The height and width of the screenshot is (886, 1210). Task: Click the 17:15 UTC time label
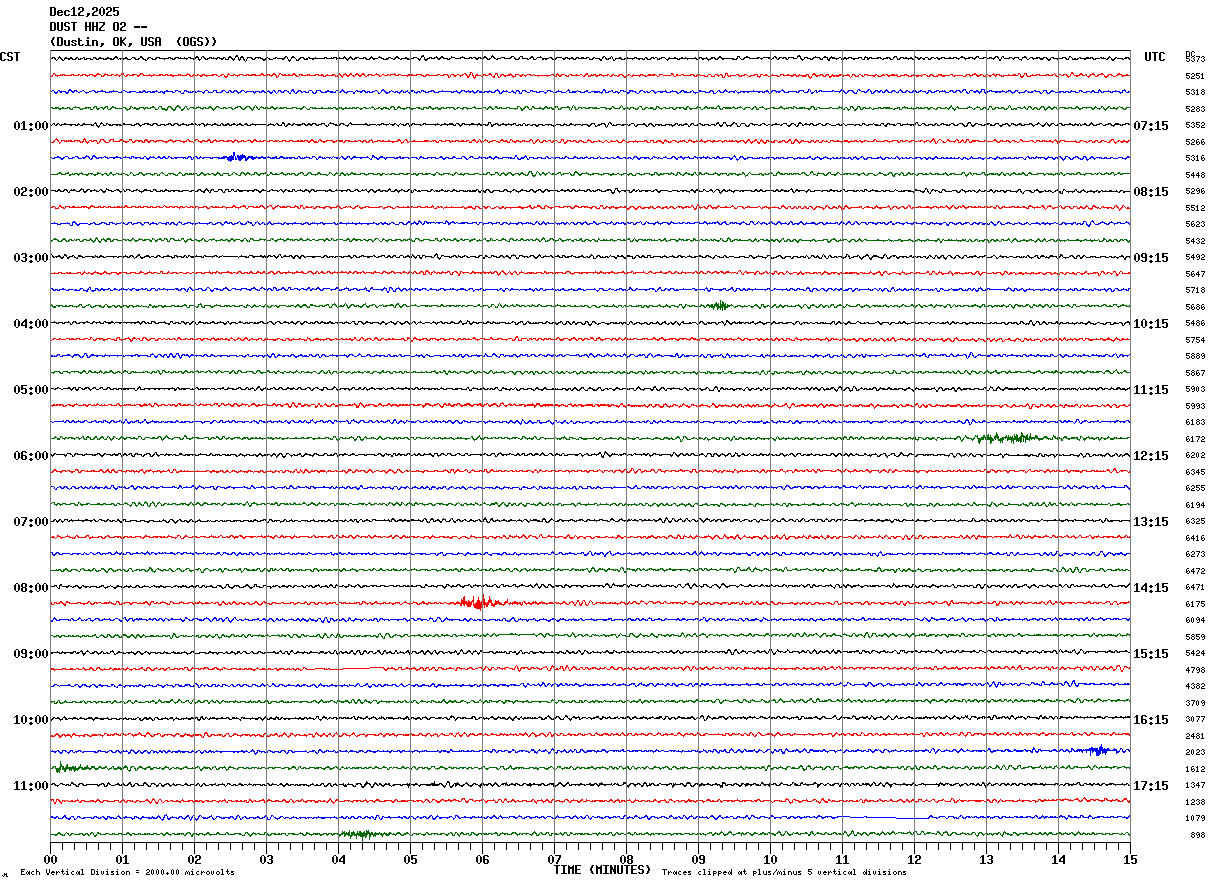tap(1150, 786)
